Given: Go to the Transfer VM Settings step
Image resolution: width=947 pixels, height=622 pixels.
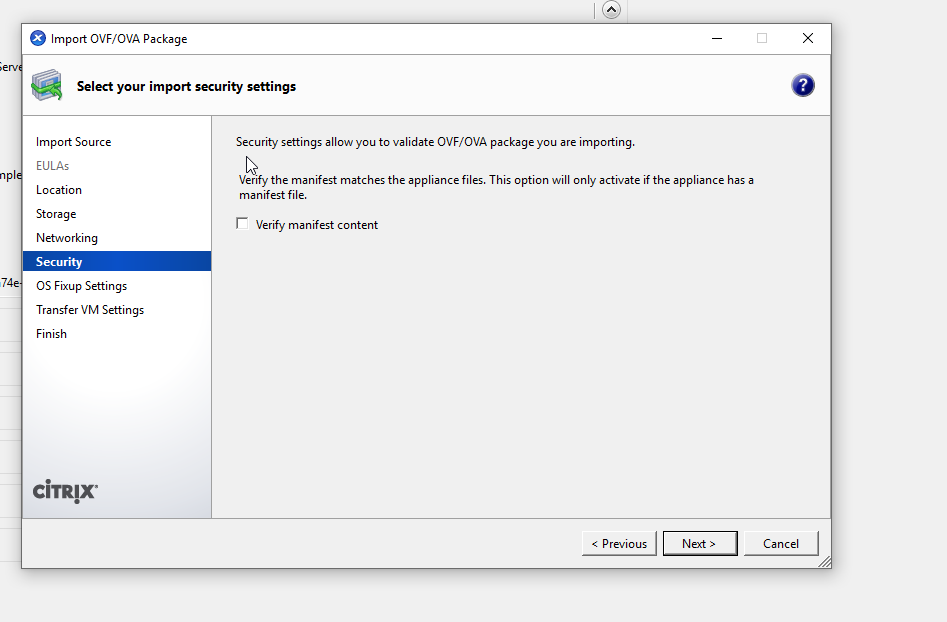Looking at the screenshot, I should (90, 310).
